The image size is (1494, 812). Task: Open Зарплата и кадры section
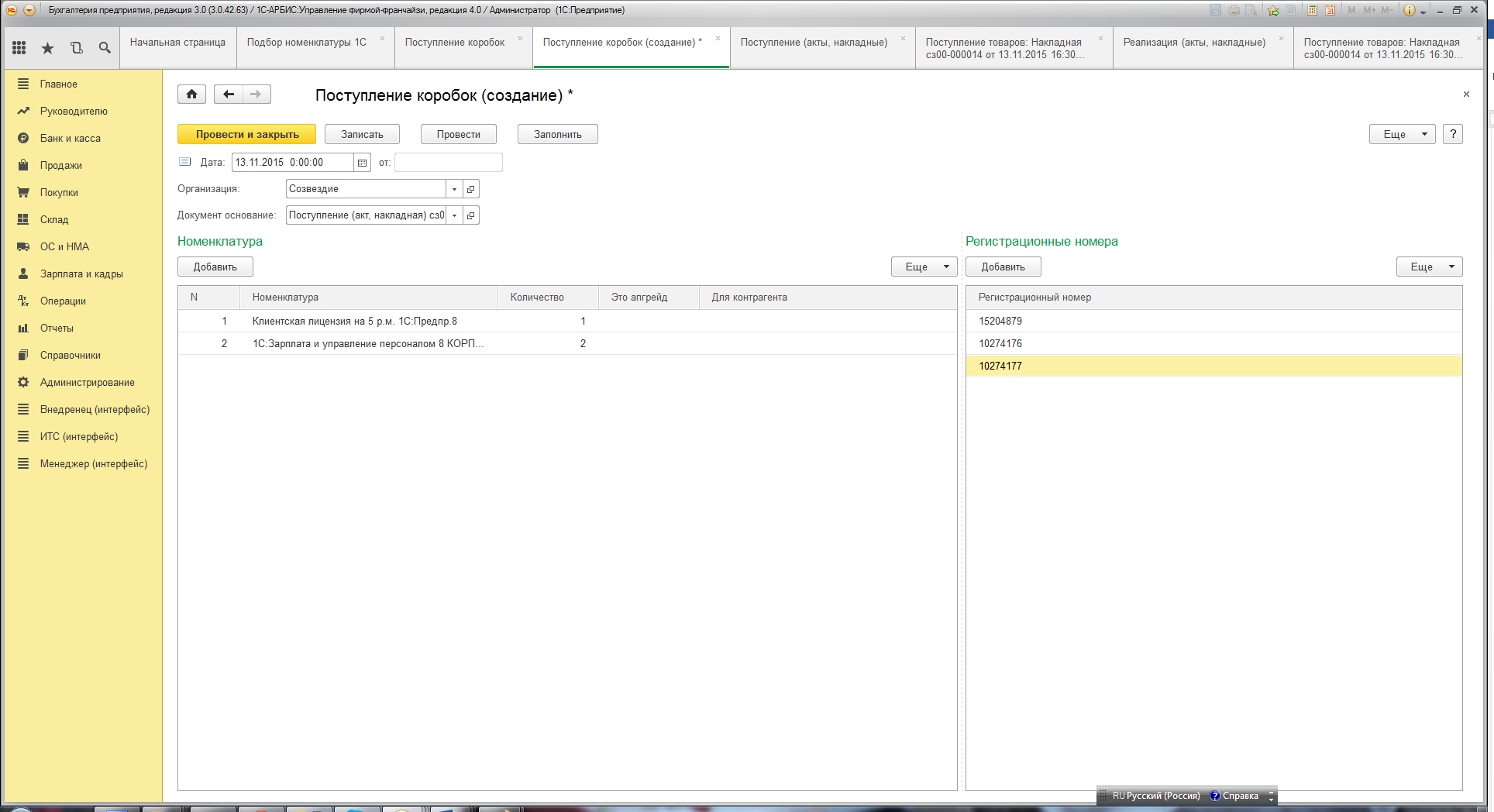click(81, 274)
